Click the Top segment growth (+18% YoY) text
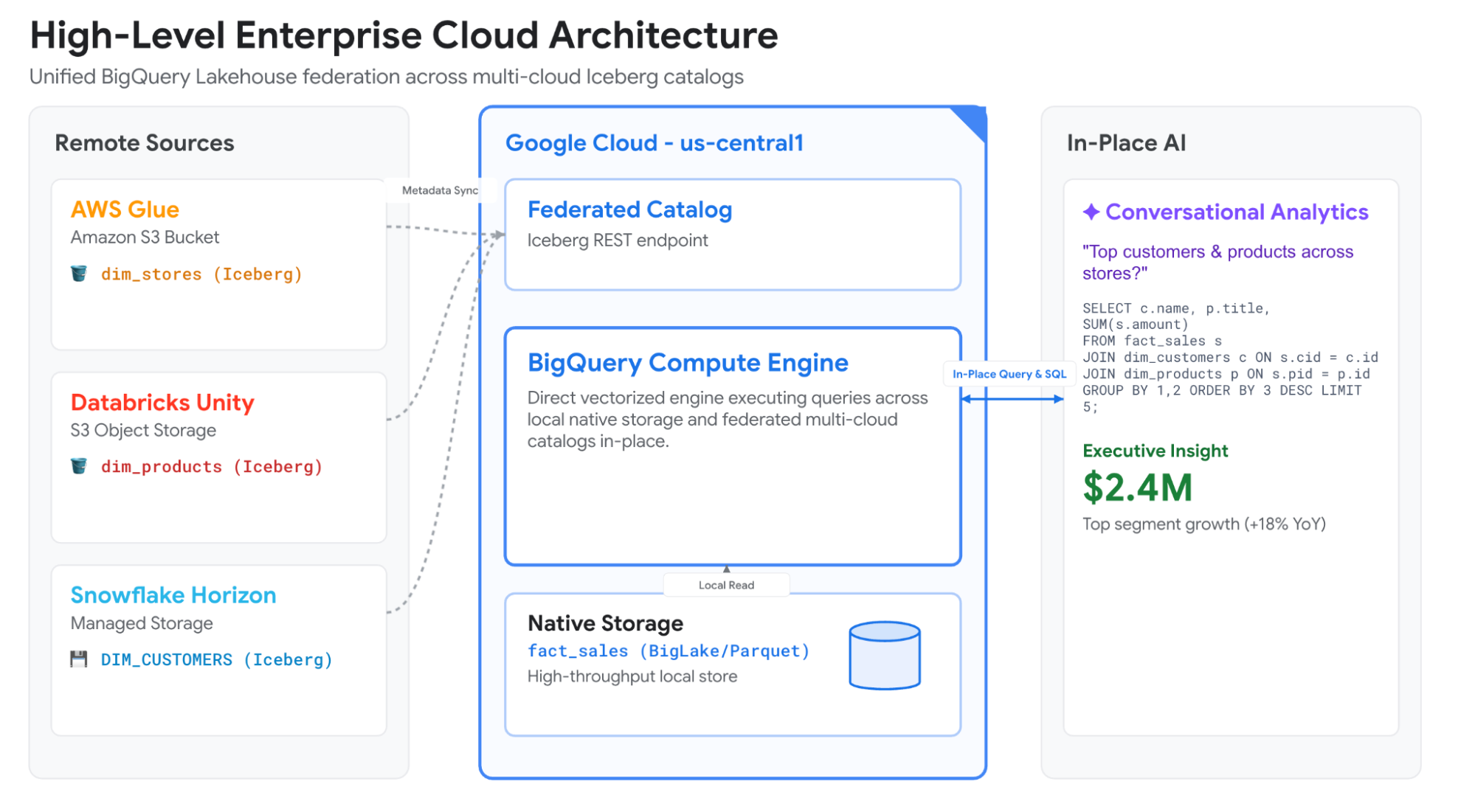 1204,524
